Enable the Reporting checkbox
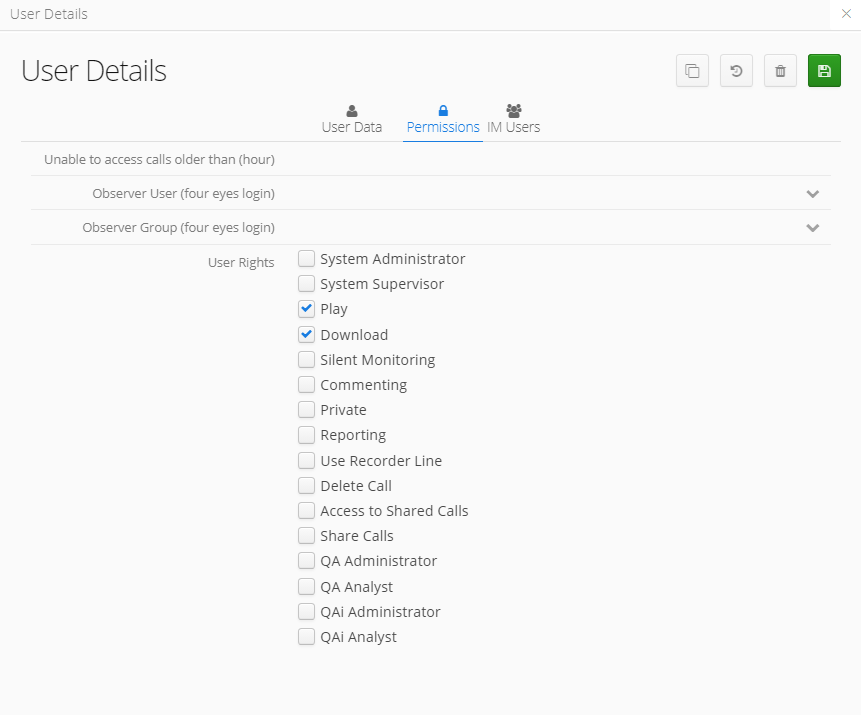The width and height of the screenshot is (861, 715). coord(306,435)
